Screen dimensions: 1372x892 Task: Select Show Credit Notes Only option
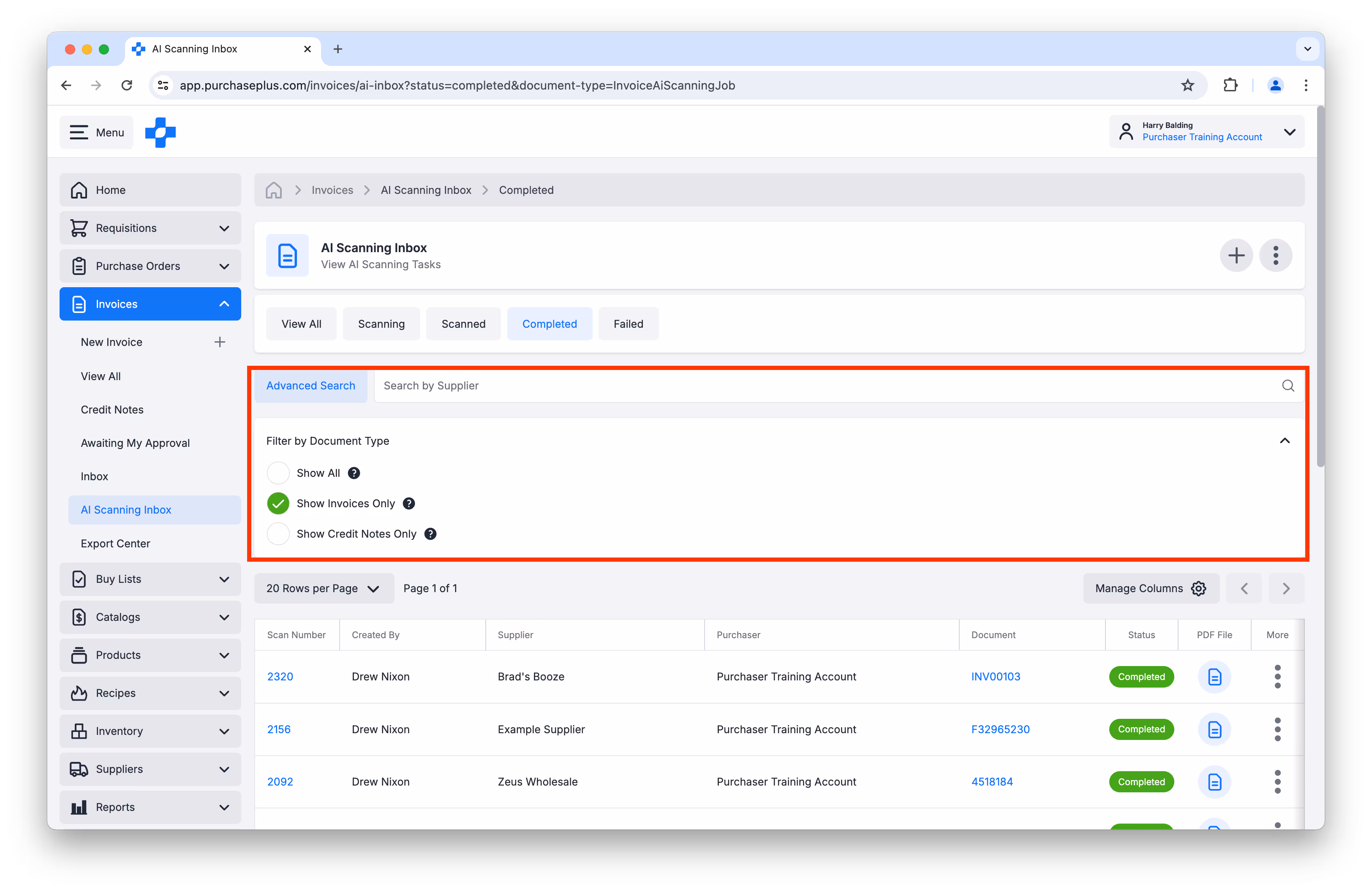point(278,534)
